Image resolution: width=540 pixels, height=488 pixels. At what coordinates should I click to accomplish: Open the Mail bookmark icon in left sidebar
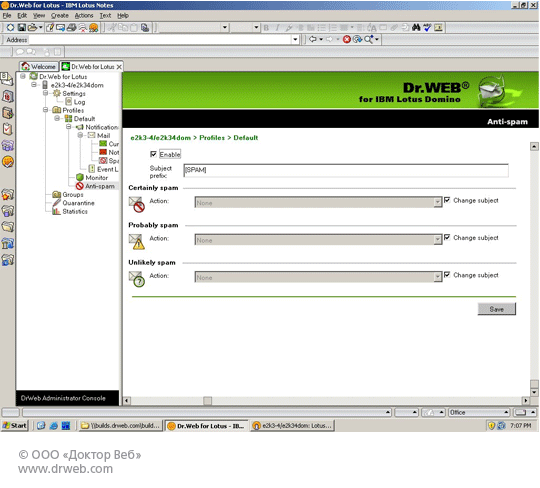(7, 79)
